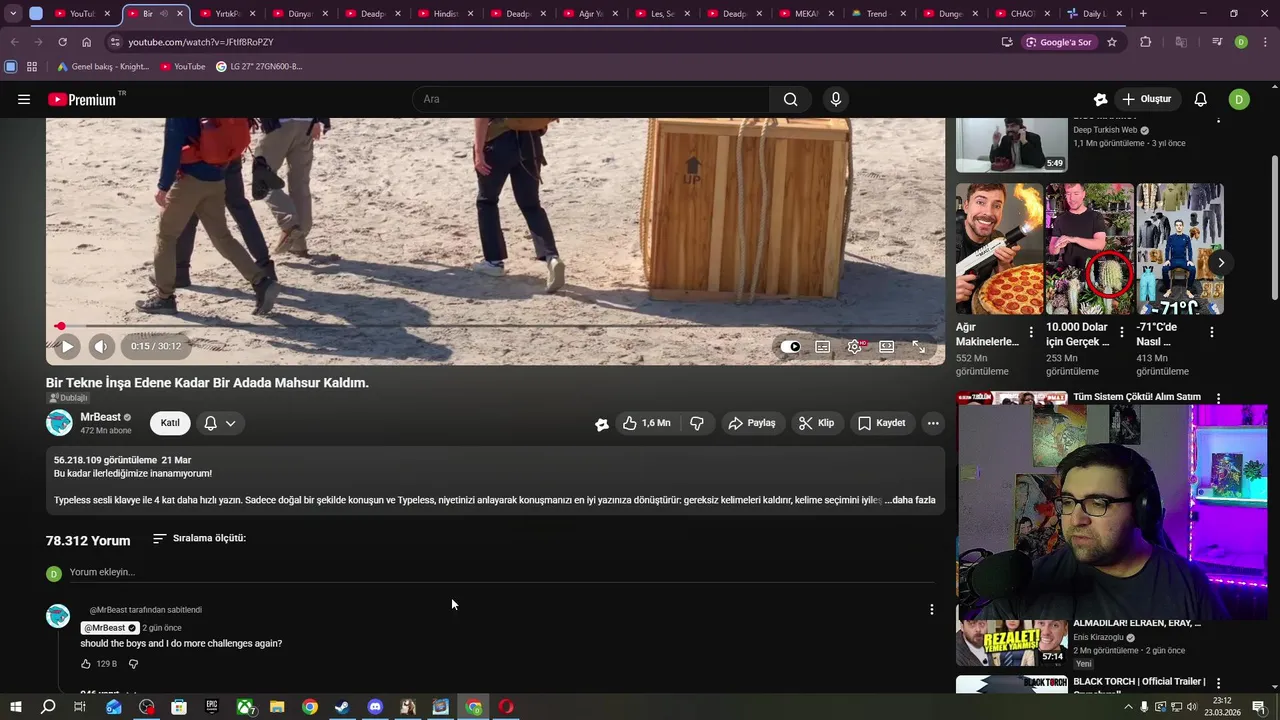Save video with Kaydet button
This screenshot has width=1280, height=720.
point(881,423)
